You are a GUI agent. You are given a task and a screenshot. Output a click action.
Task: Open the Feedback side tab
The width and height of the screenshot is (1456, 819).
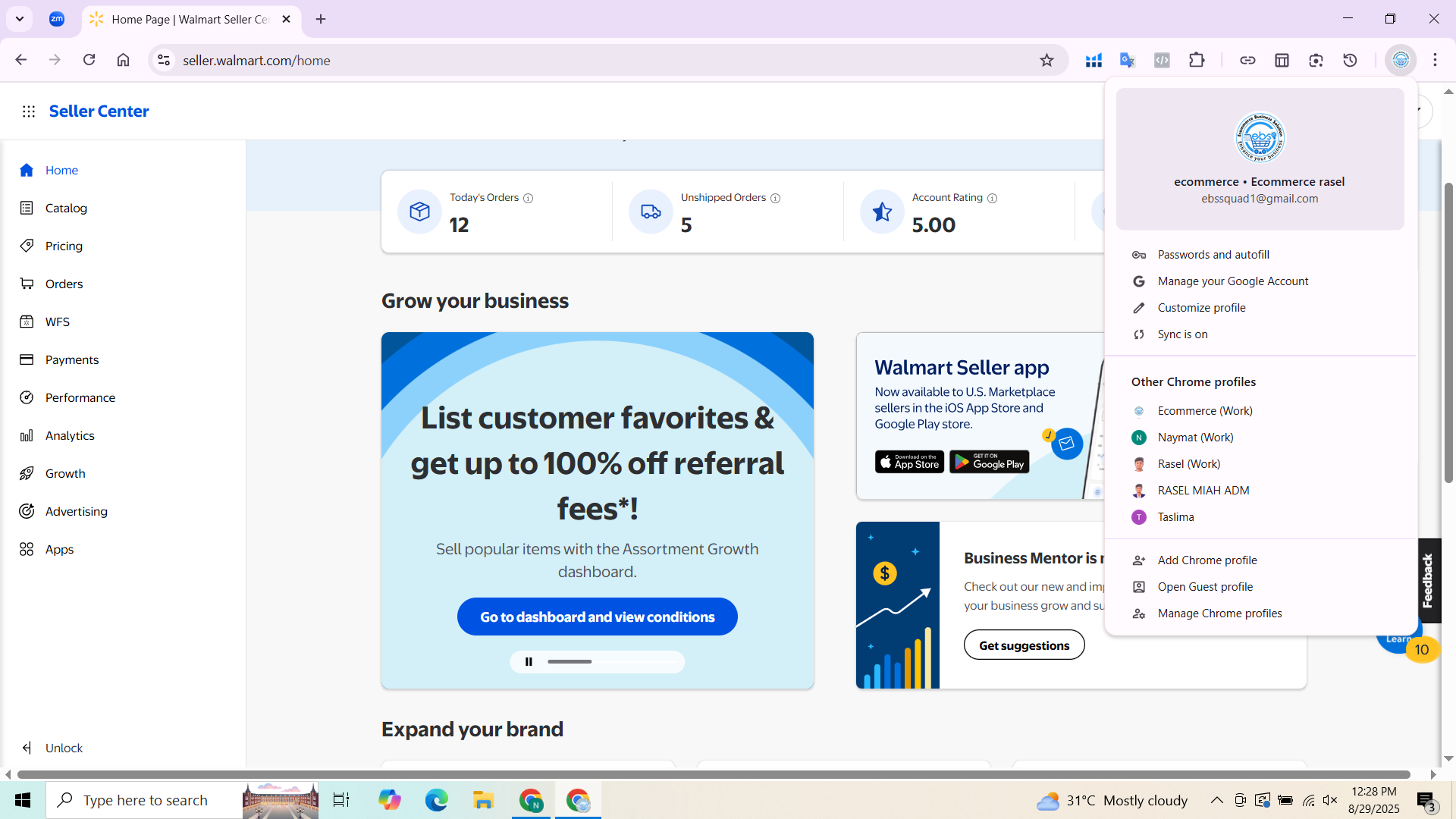[1429, 580]
